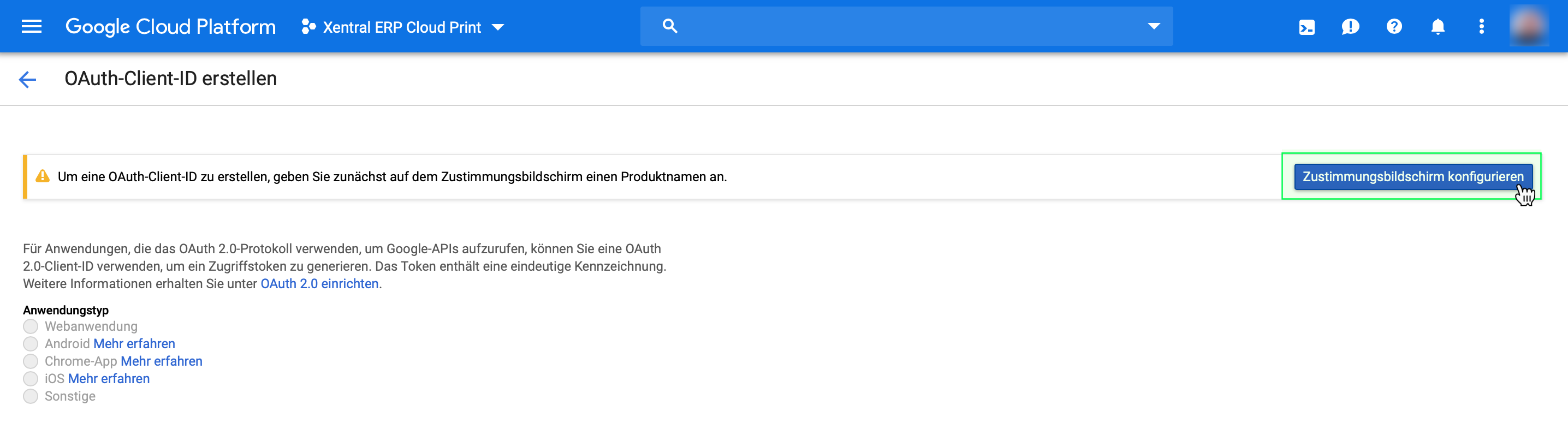Open the hamburger navigation menu
Screen dimensions: 1568x423
click(x=32, y=27)
